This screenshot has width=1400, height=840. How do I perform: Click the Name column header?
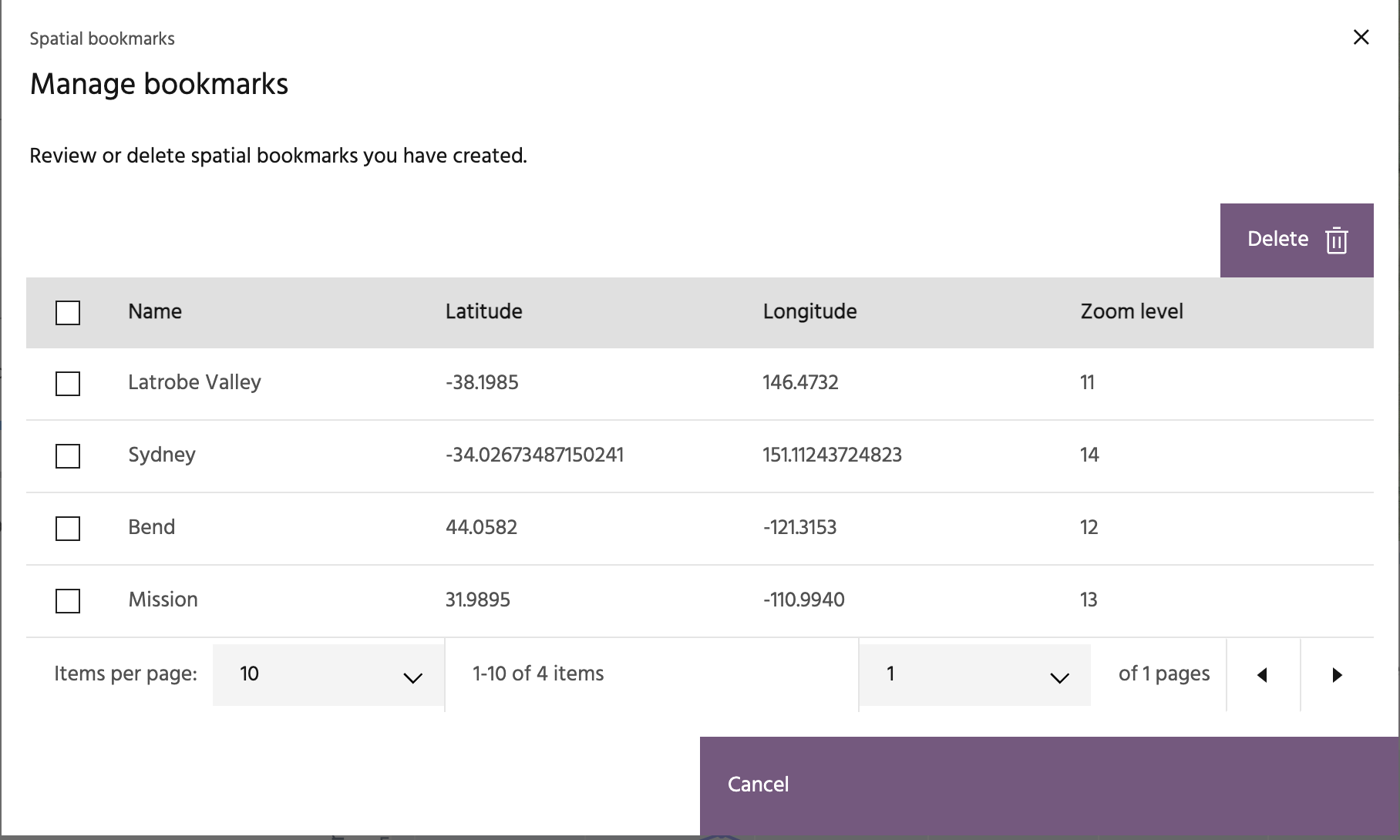tap(155, 311)
